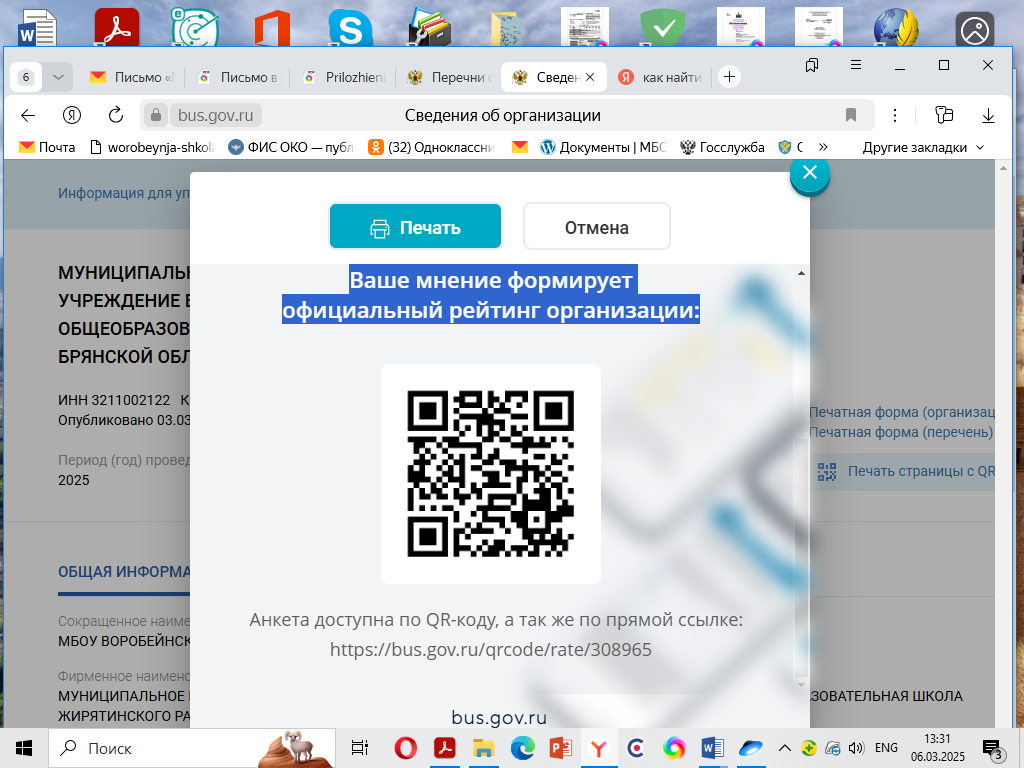Open the tab counter showing 6
The width and height of the screenshot is (1024, 768).
[26, 77]
